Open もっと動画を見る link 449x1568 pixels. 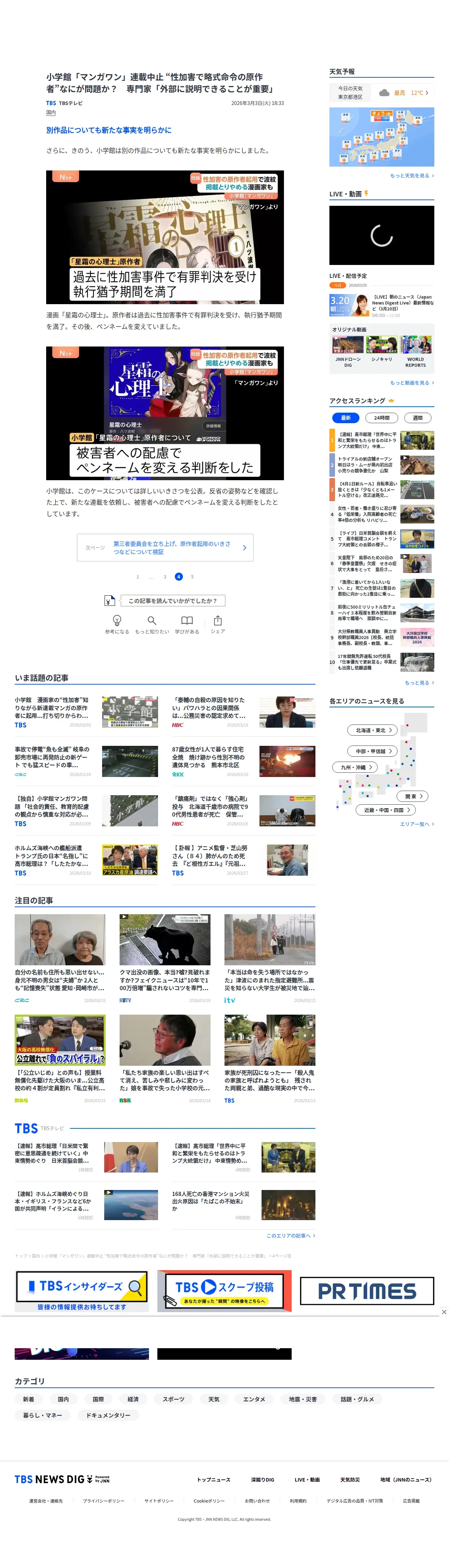tap(412, 383)
